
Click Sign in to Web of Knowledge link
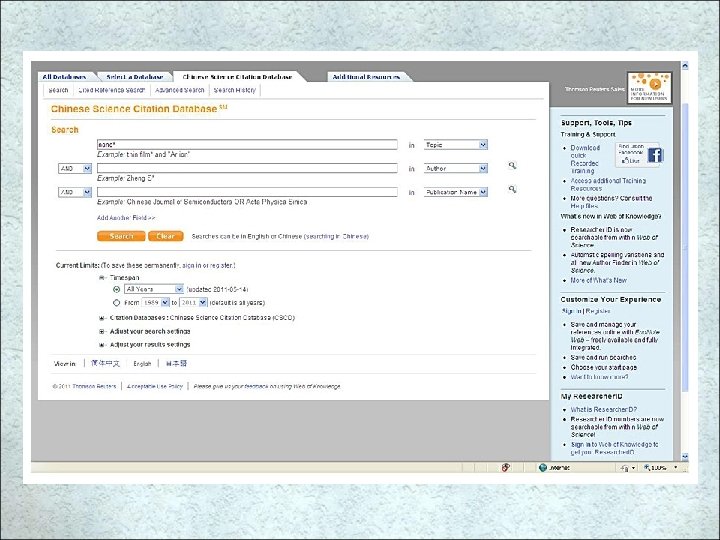(x=614, y=448)
